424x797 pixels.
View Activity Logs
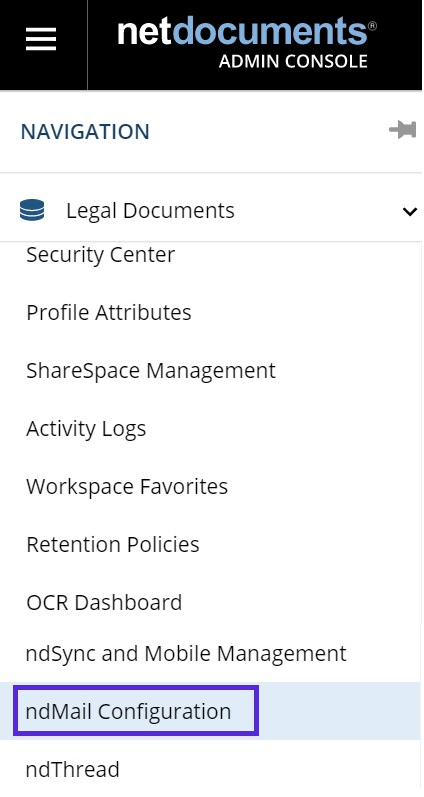(x=86, y=430)
